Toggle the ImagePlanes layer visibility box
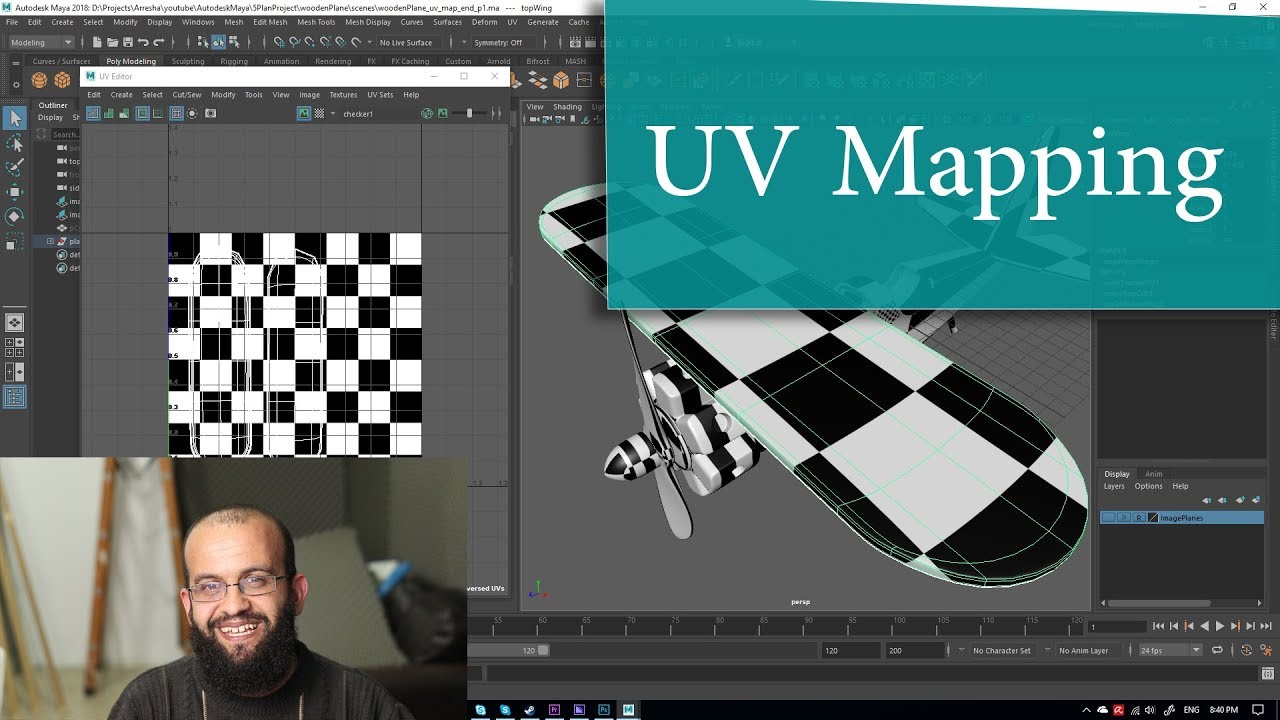Screen dimensions: 1280x720 (1108, 518)
